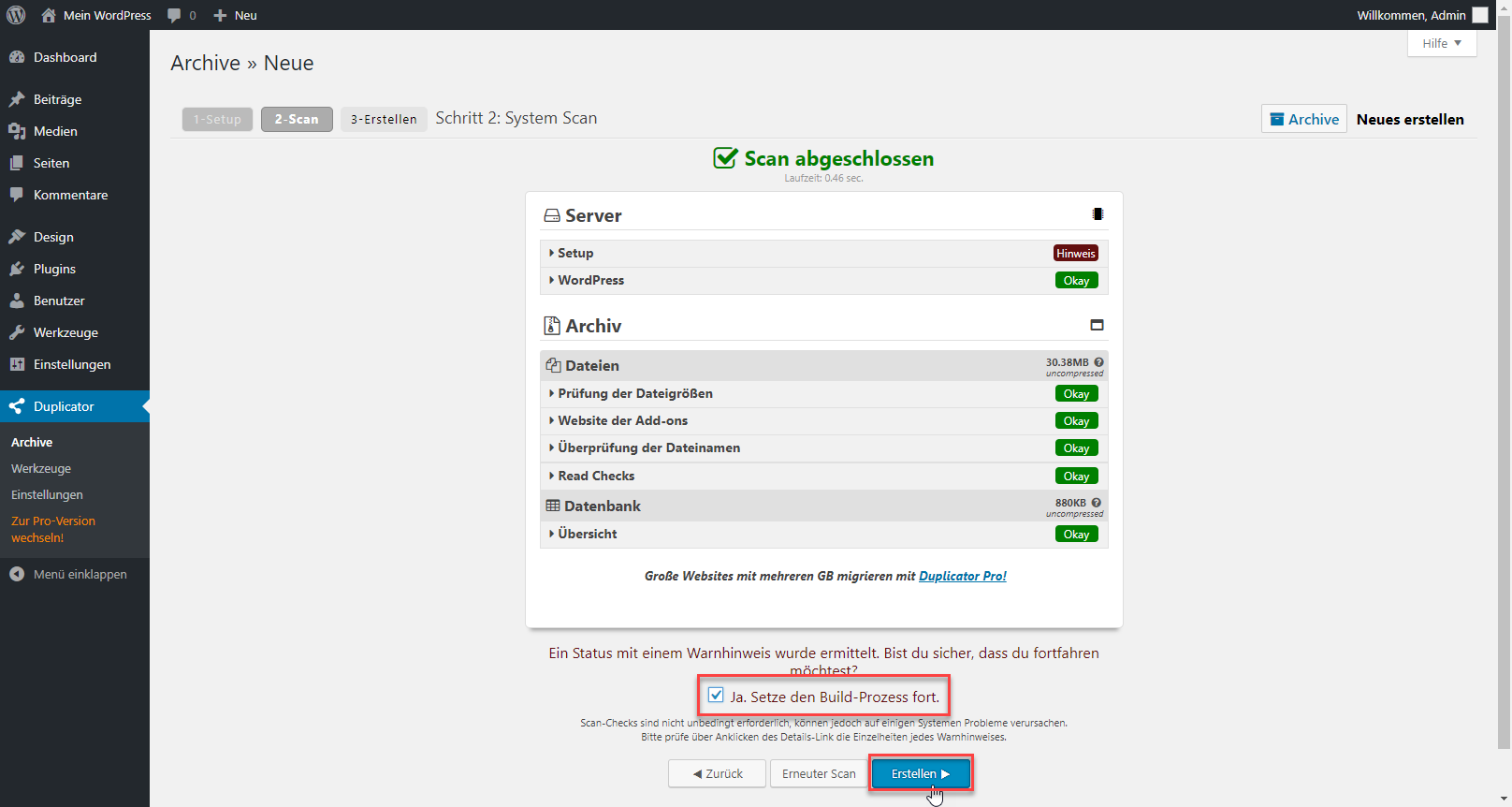1512x807 pixels.
Task: Click the WordPress logo icon
Action: [x=16, y=15]
